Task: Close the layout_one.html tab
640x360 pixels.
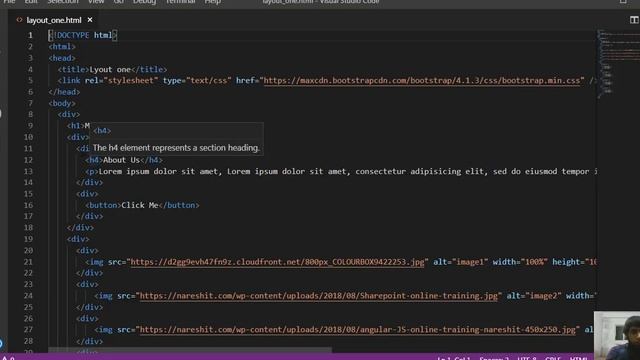Action: (x=90, y=20)
